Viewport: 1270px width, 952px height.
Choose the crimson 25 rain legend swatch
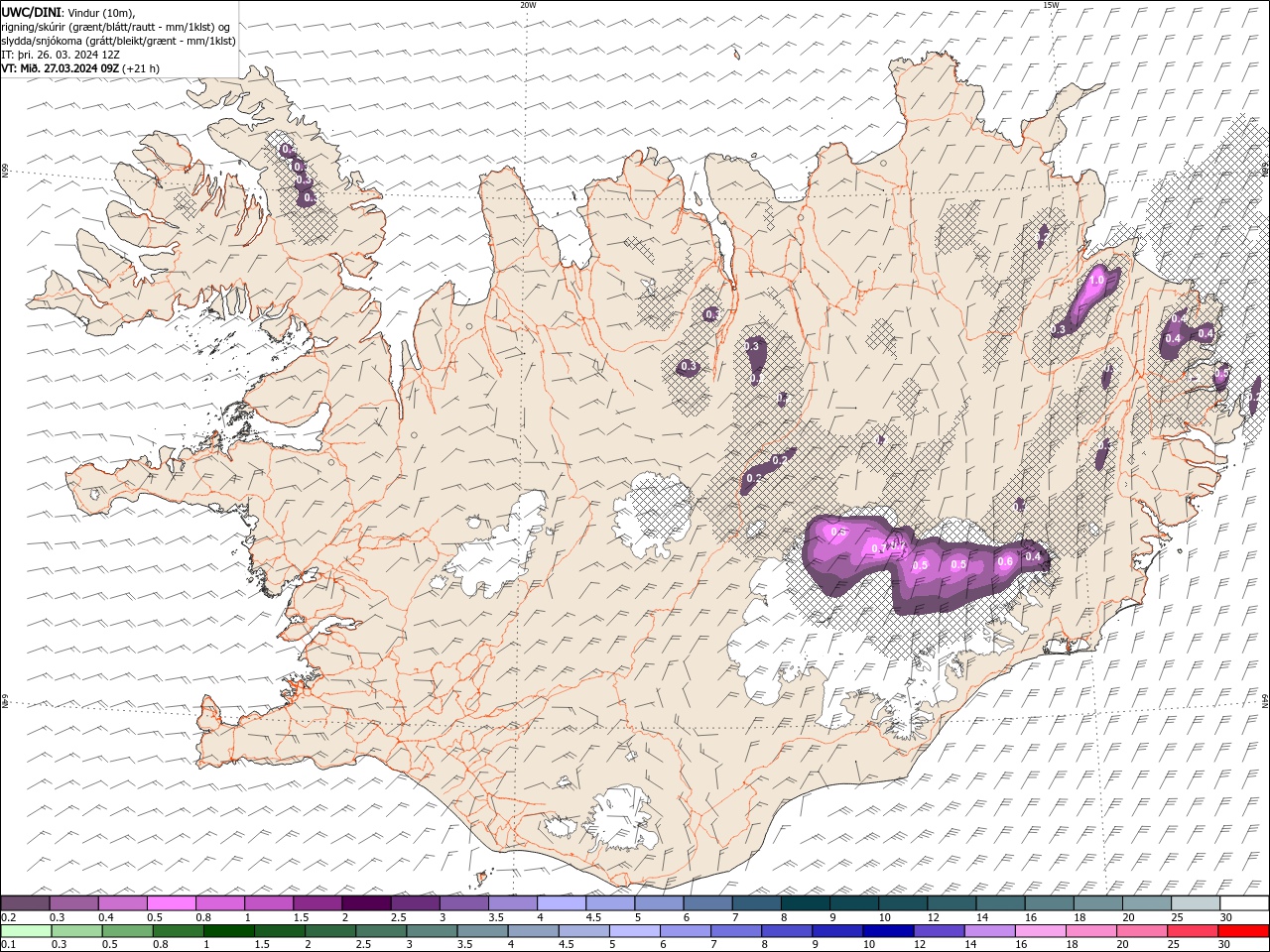[x=1193, y=931]
